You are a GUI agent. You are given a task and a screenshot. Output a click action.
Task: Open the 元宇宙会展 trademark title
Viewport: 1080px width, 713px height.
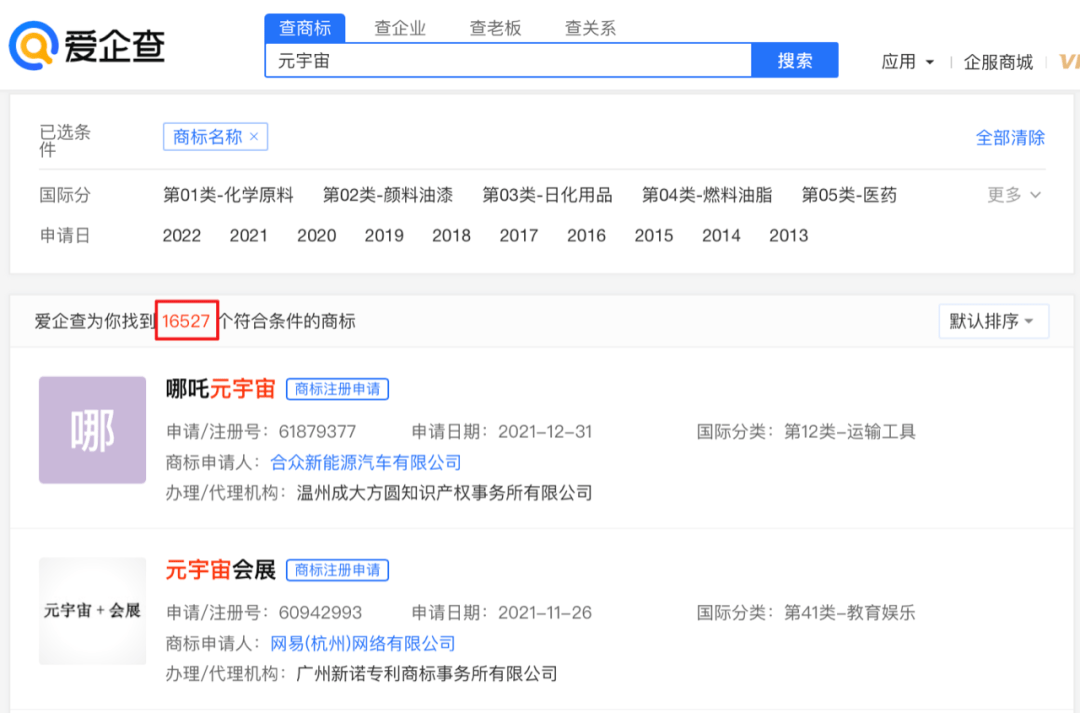(x=220, y=570)
